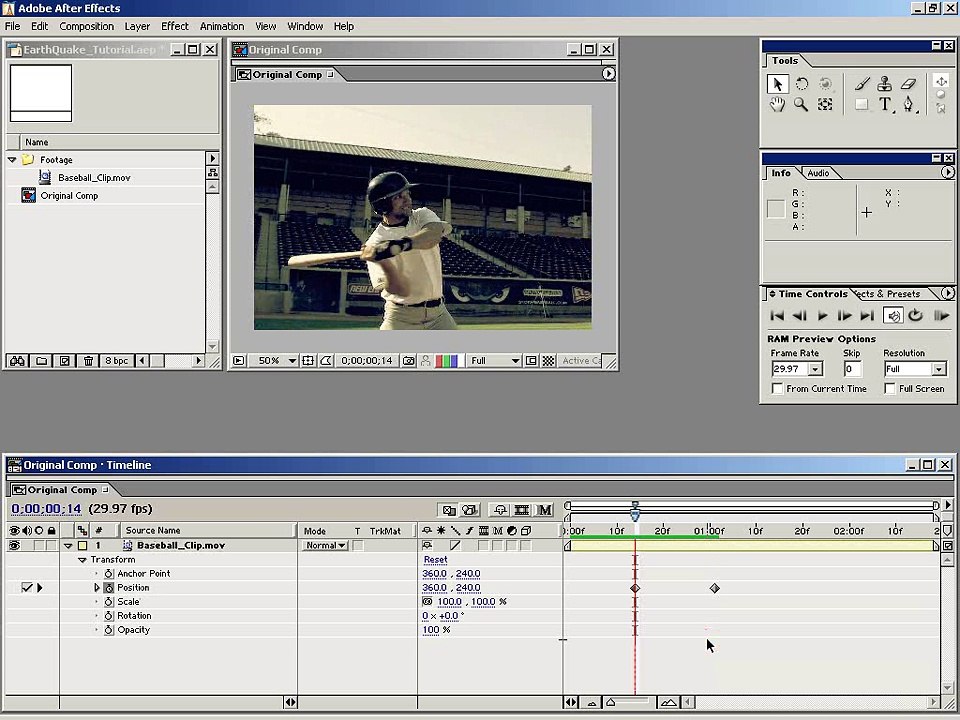Open the Normal blending mode dropdown
The height and width of the screenshot is (720, 960).
(x=324, y=546)
